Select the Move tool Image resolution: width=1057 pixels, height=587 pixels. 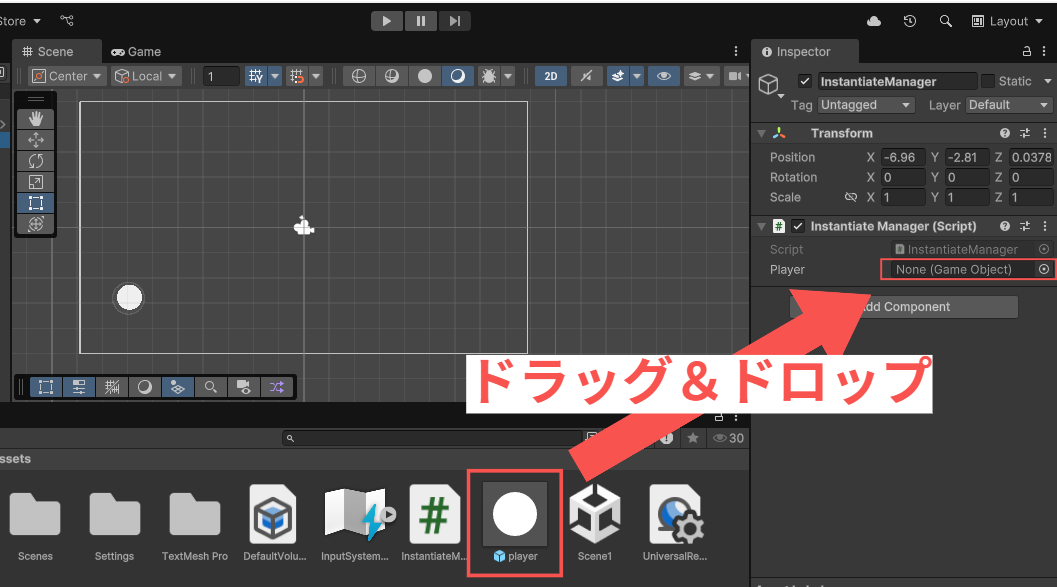(37, 141)
